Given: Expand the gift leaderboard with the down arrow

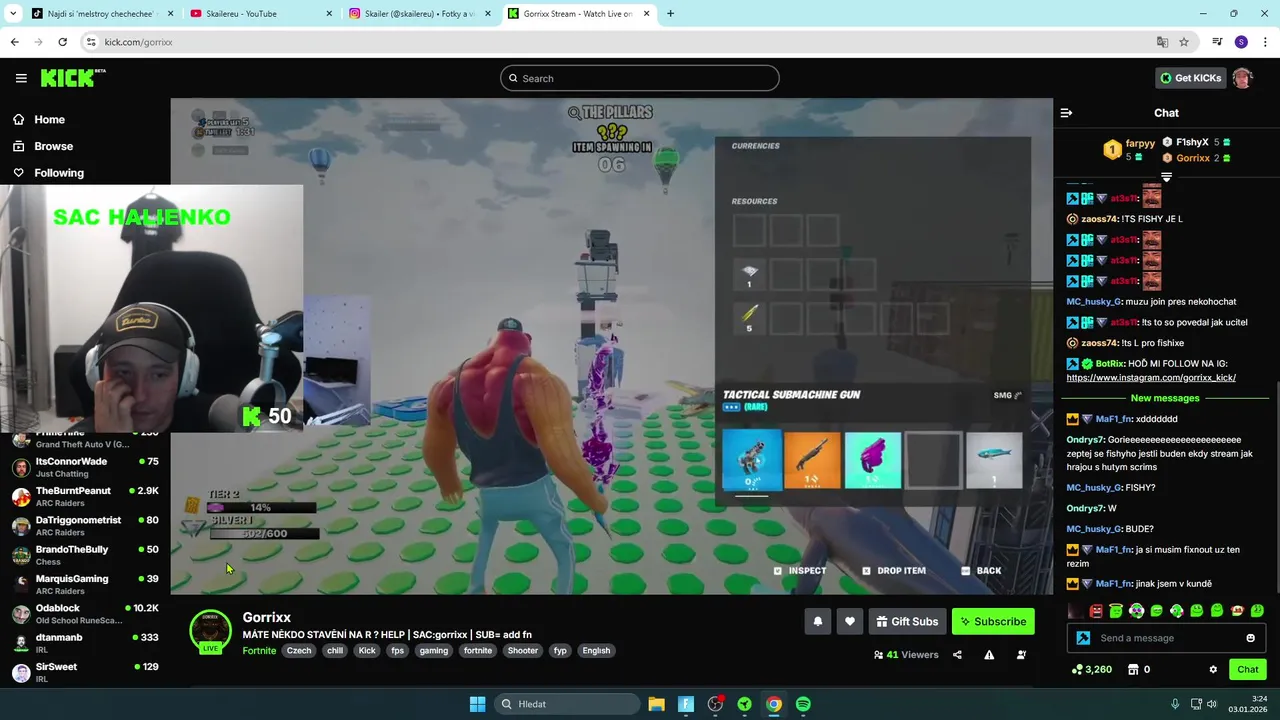Looking at the screenshot, I should coord(1166,176).
